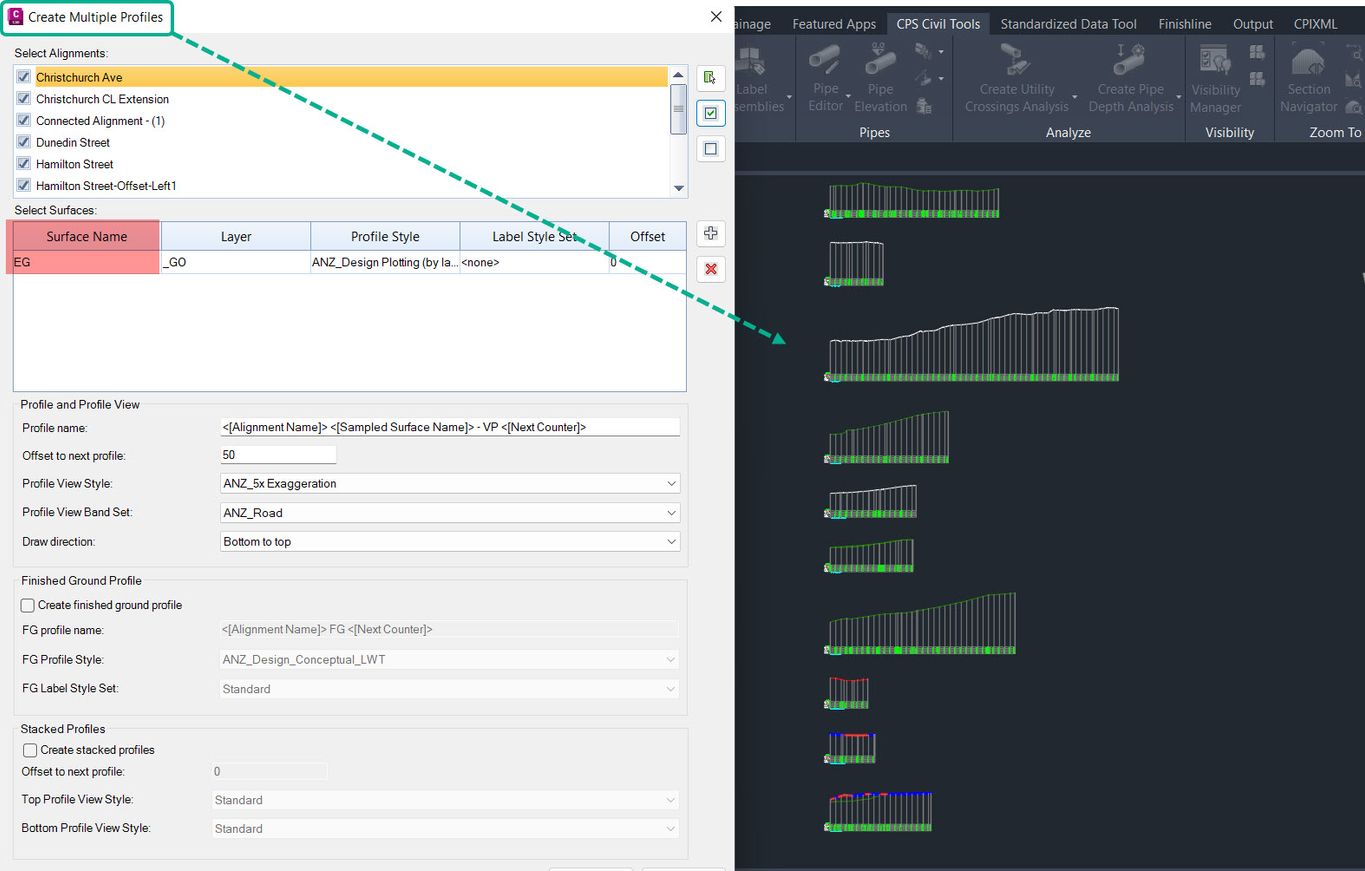Add a surface using the plus icon

point(710,233)
